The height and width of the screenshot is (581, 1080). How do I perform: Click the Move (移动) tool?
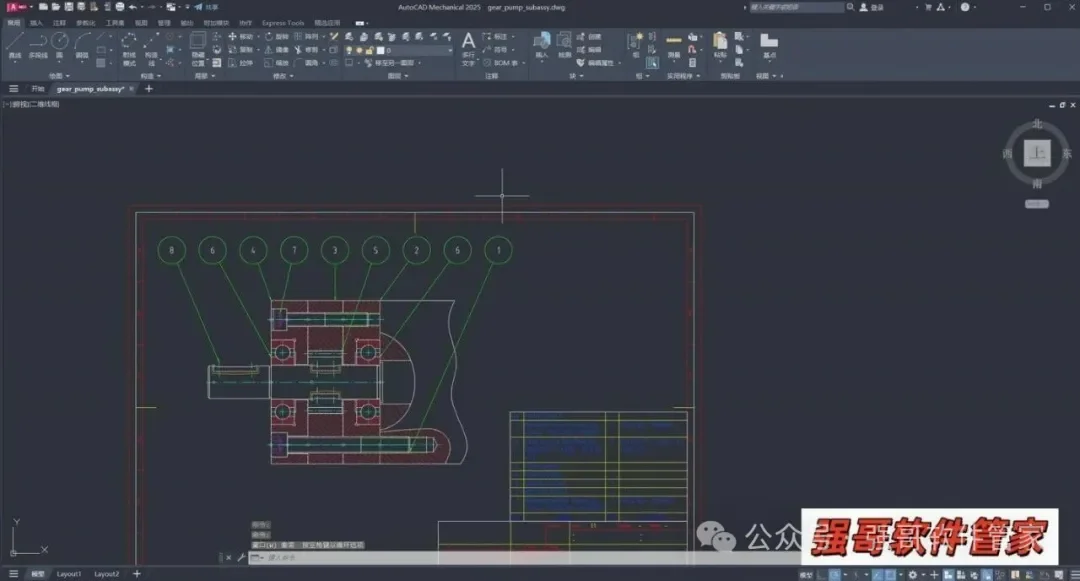click(241, 36)
